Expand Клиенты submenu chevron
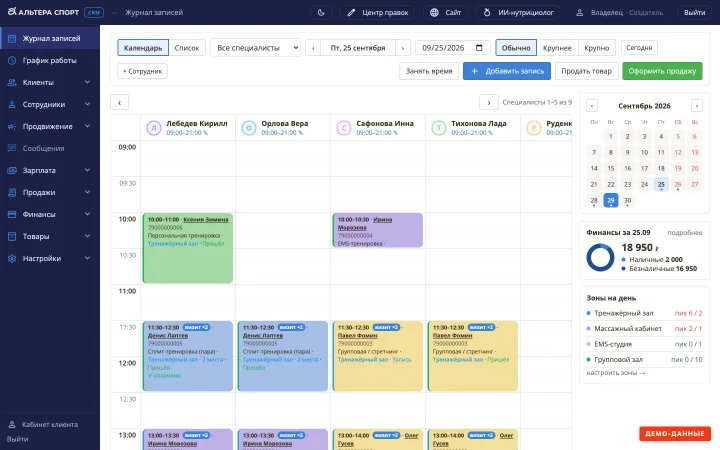This screenshot has height=450, width=720. pyautogui.click(x=87, y=82)
